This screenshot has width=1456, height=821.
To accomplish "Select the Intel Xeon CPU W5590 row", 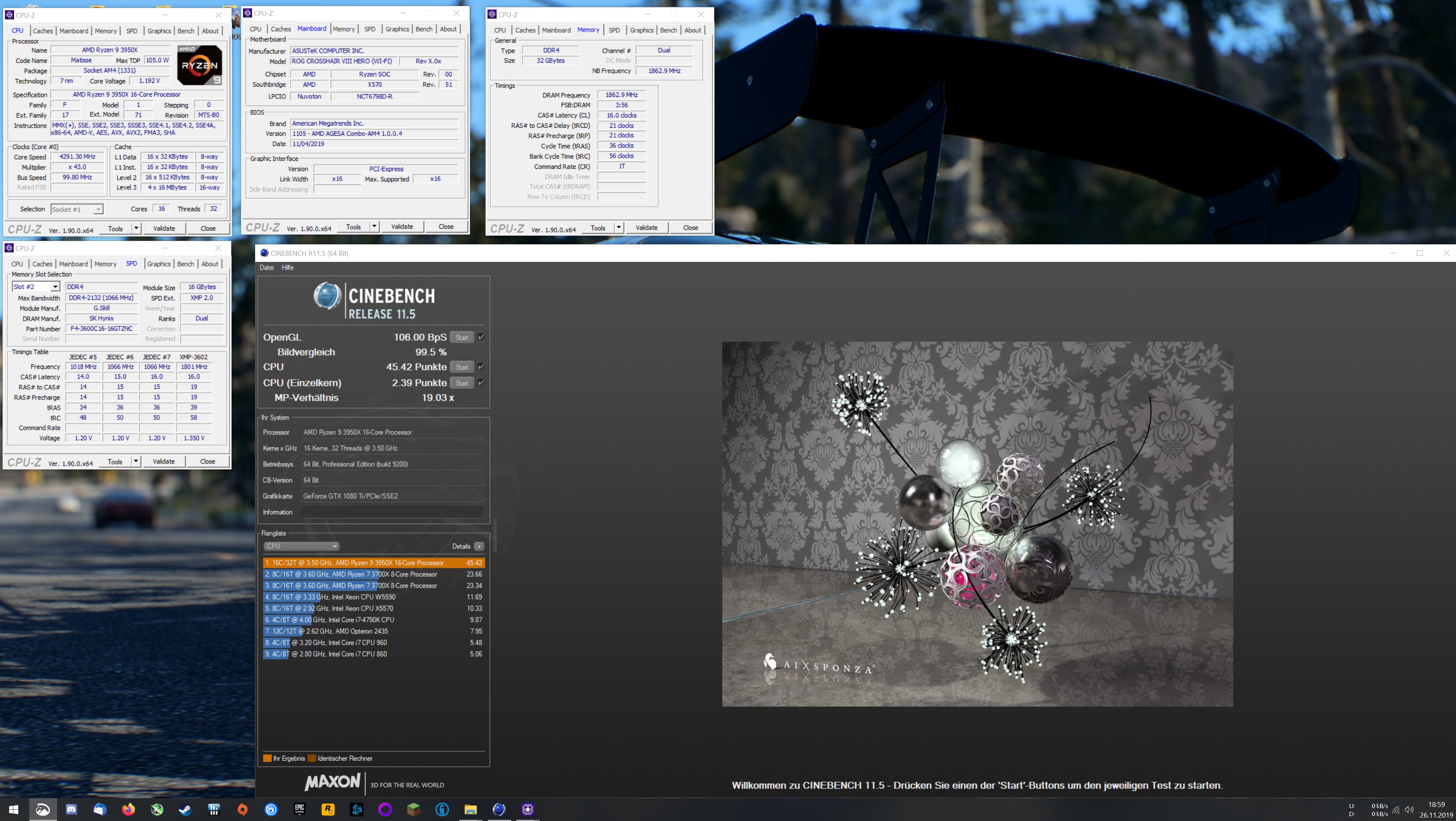I will (374, 597).
